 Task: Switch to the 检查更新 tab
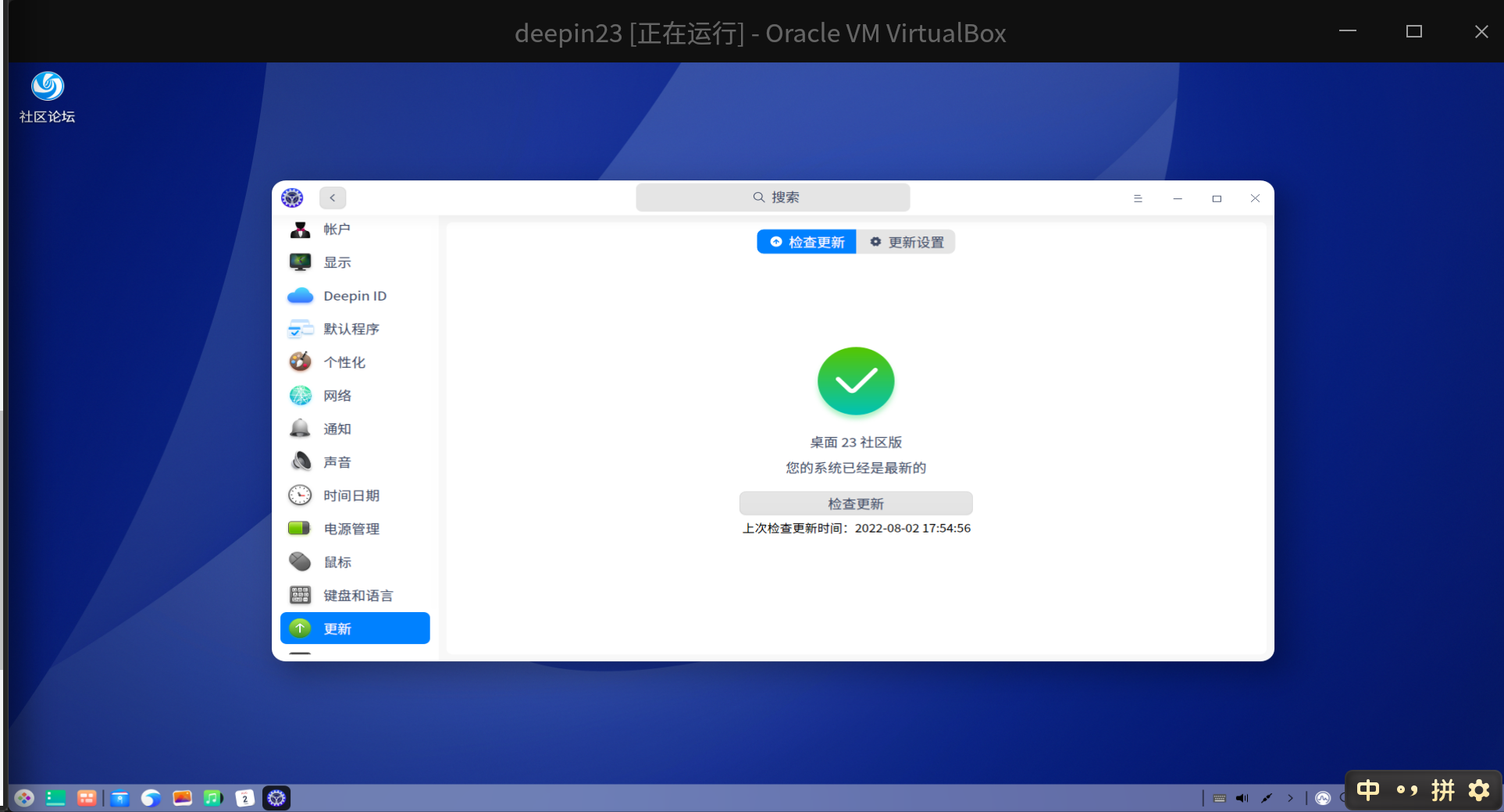(x=807, y=242)
